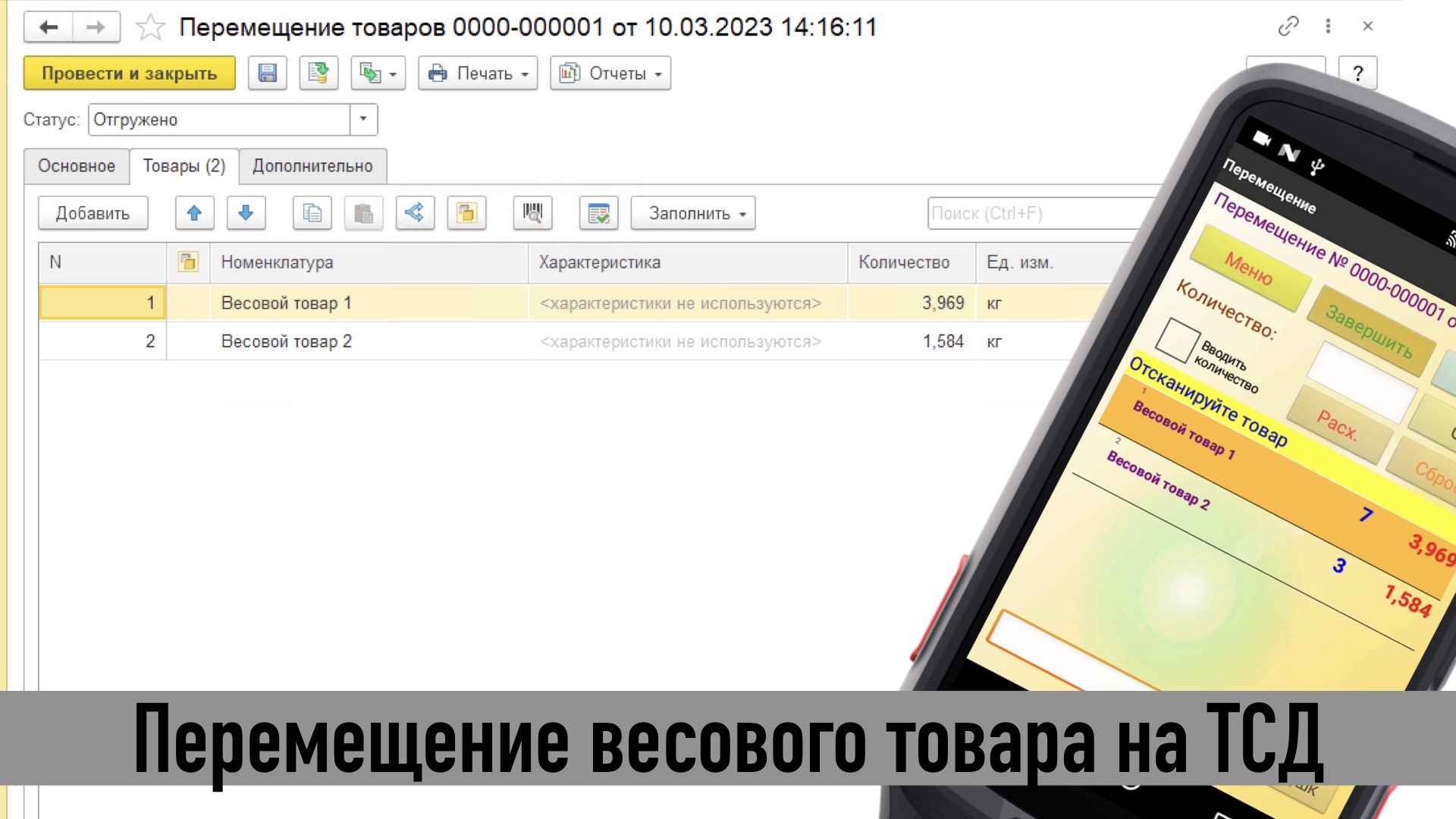Open help with the question mark button
This screenshot has height=819, width=1456.
click(x=1357, y=74)
